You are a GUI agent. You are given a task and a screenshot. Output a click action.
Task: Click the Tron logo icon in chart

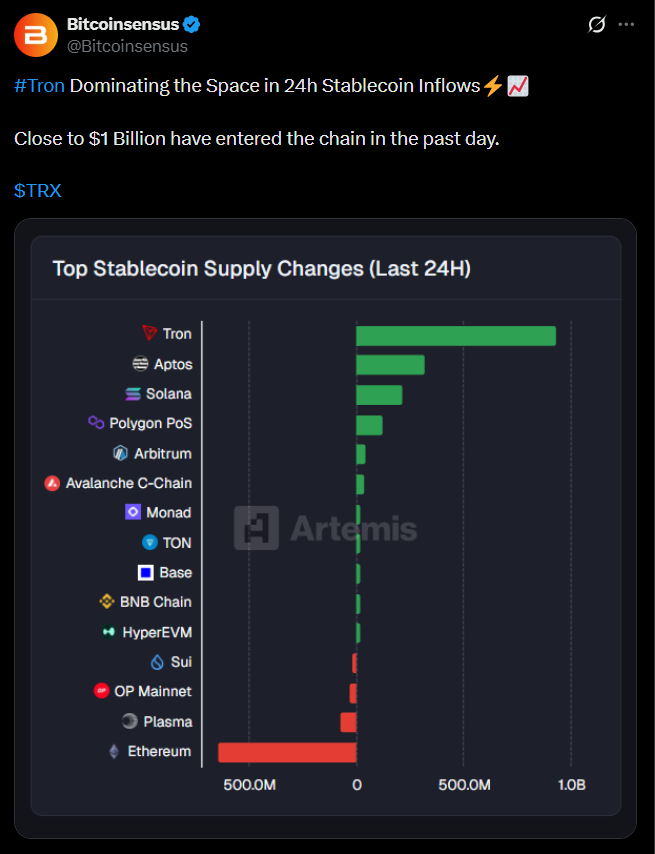[150, 333]
